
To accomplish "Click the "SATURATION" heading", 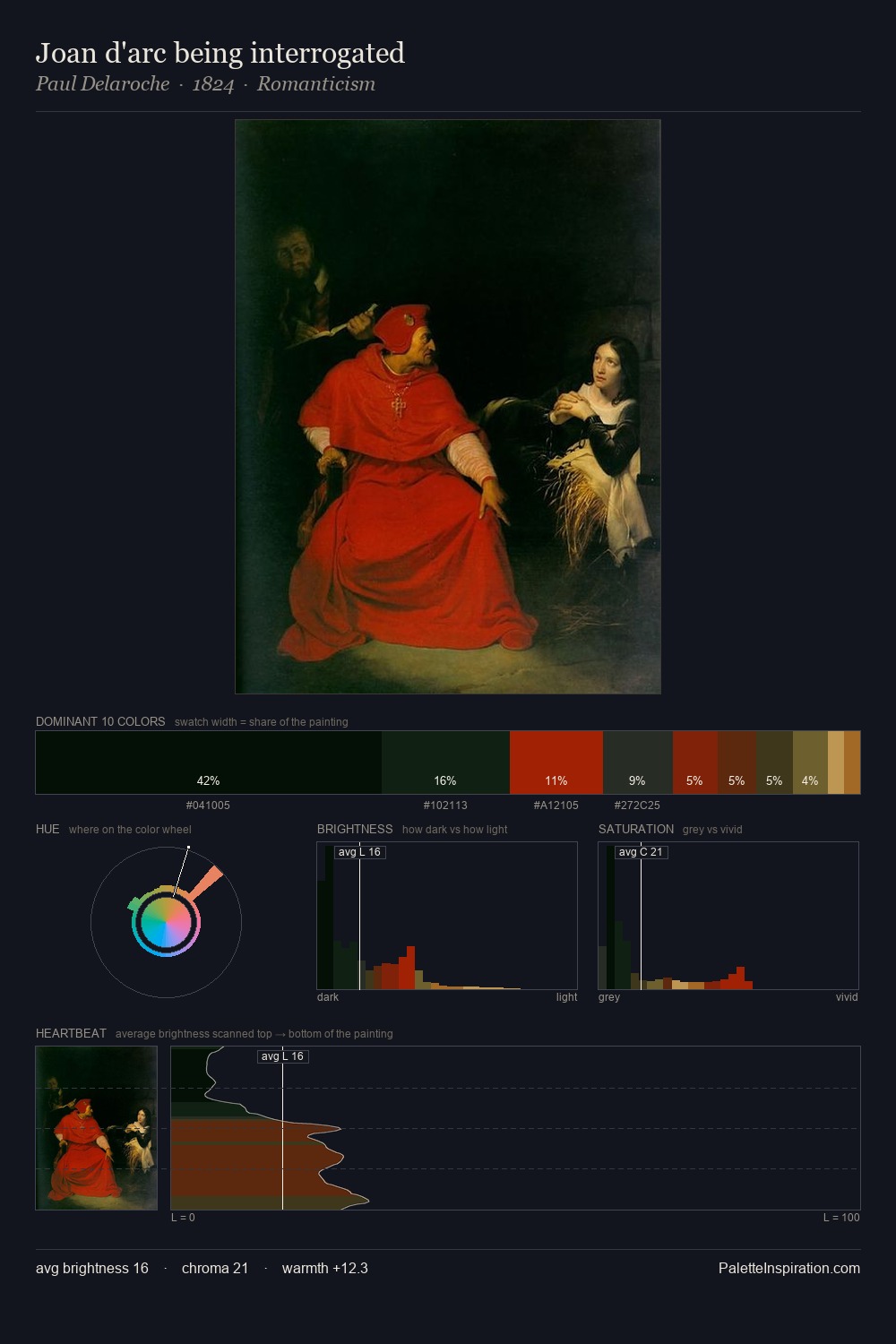I will pos(636,829).
